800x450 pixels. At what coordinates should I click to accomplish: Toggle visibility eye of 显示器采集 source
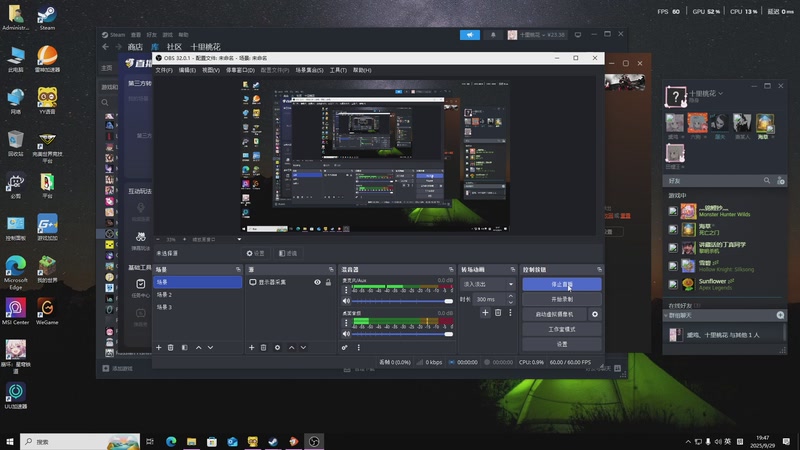coord(317,282)
